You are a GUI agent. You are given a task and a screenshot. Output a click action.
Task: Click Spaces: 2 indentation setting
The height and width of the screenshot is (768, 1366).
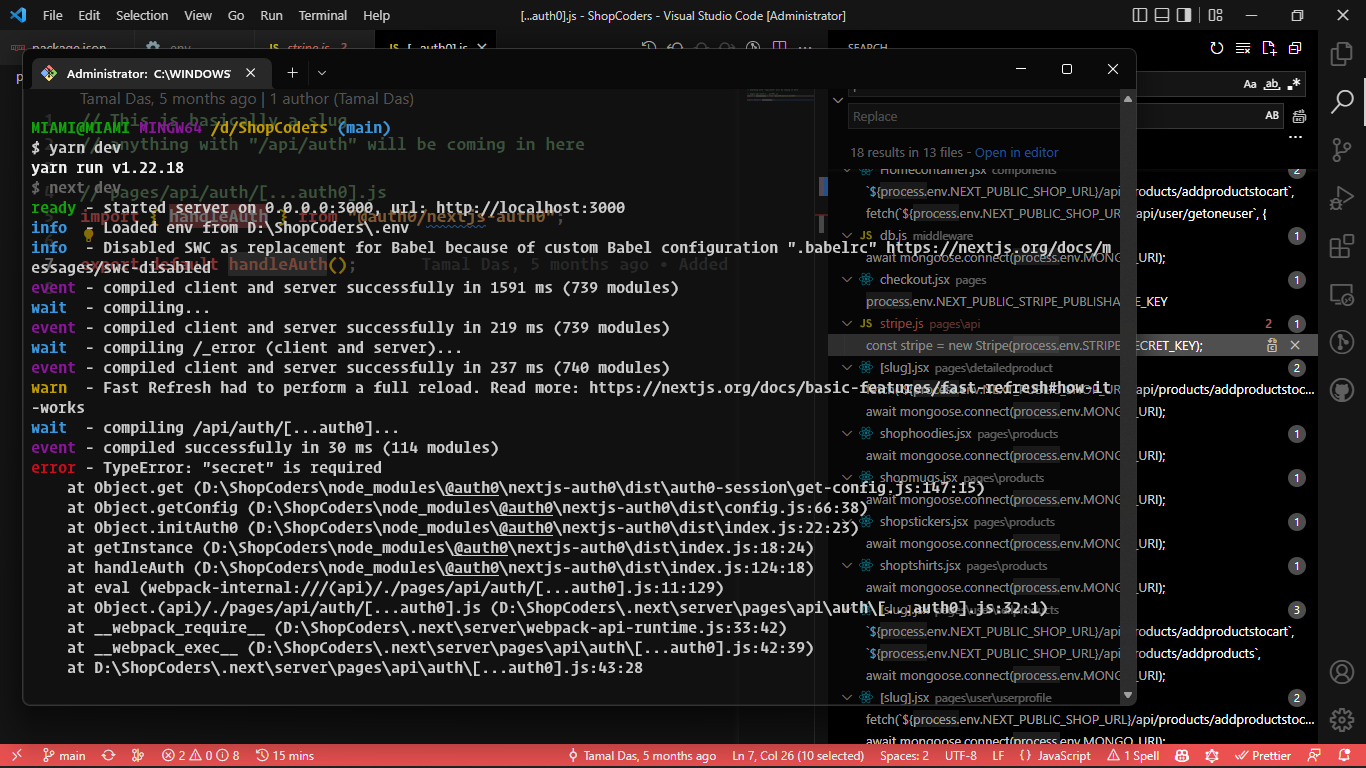point(905,756)
